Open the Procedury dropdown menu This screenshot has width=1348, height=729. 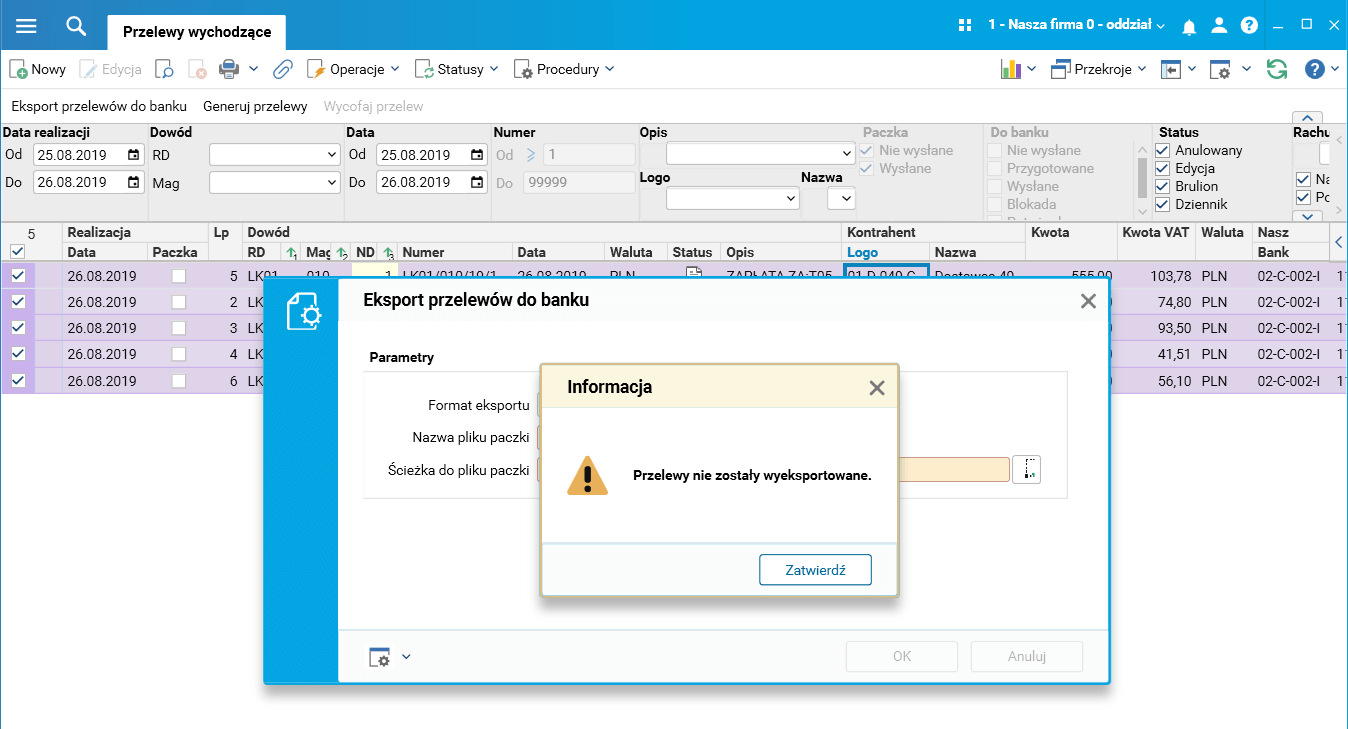(x=564, y=69)
